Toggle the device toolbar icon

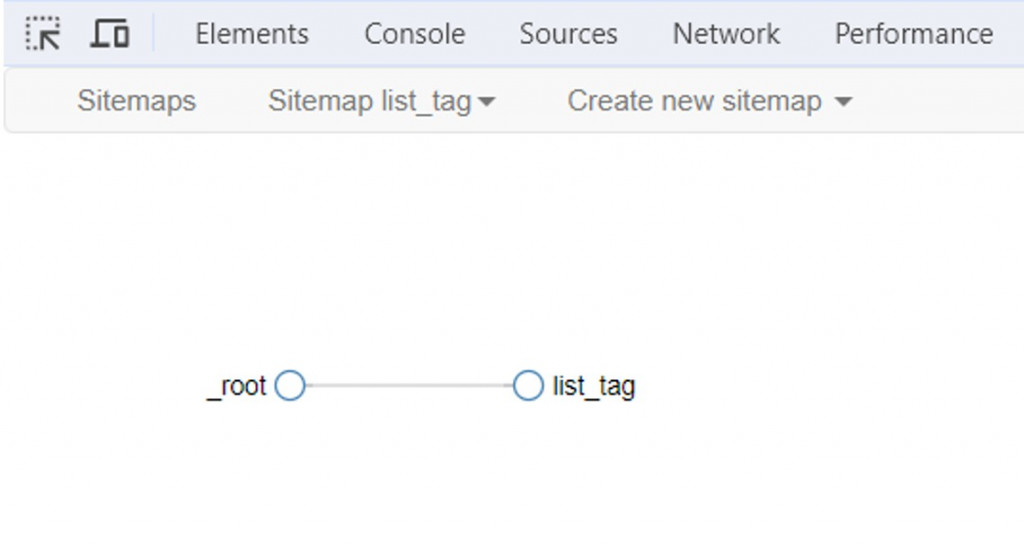(x=110, y=33)
